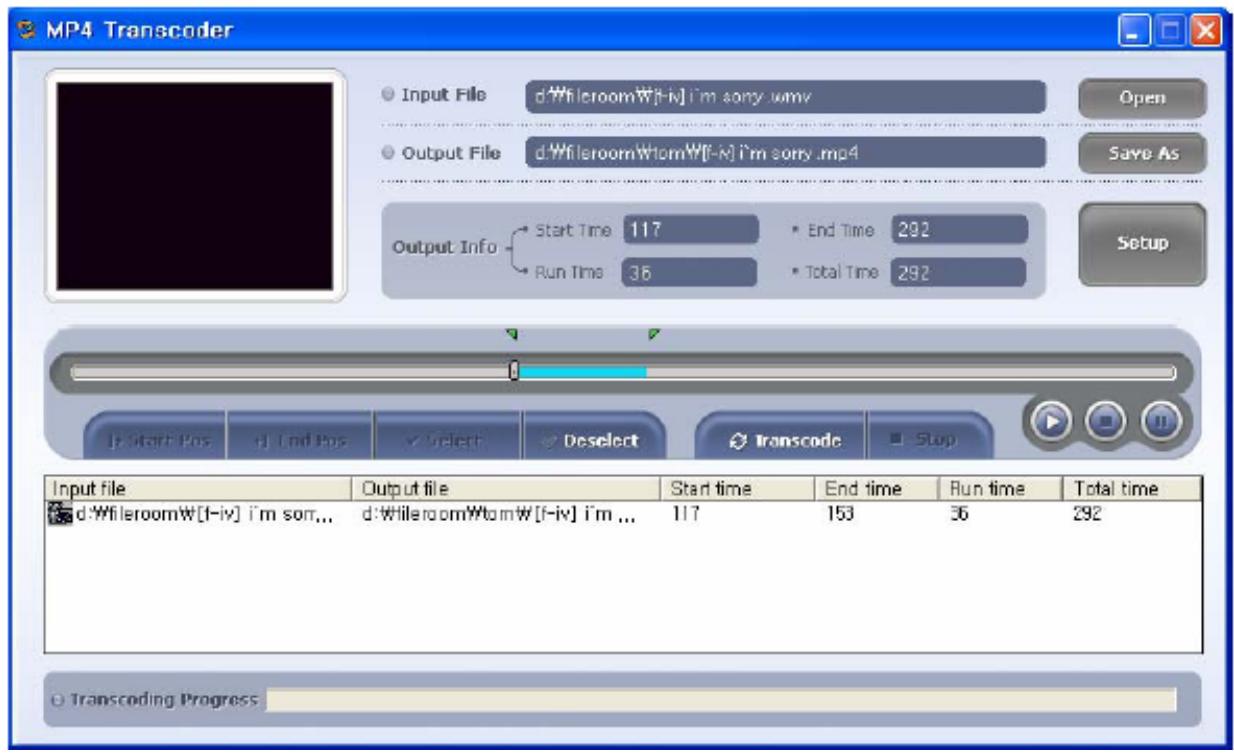Select the file row's video icon
Screen dimensions: 1234x753
pos(61,515)
